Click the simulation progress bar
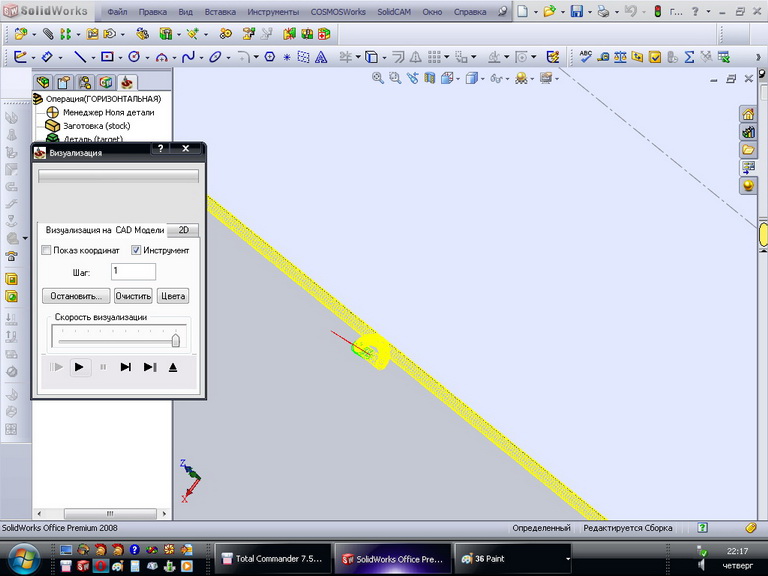768x576 pixels. click(119, 176)
